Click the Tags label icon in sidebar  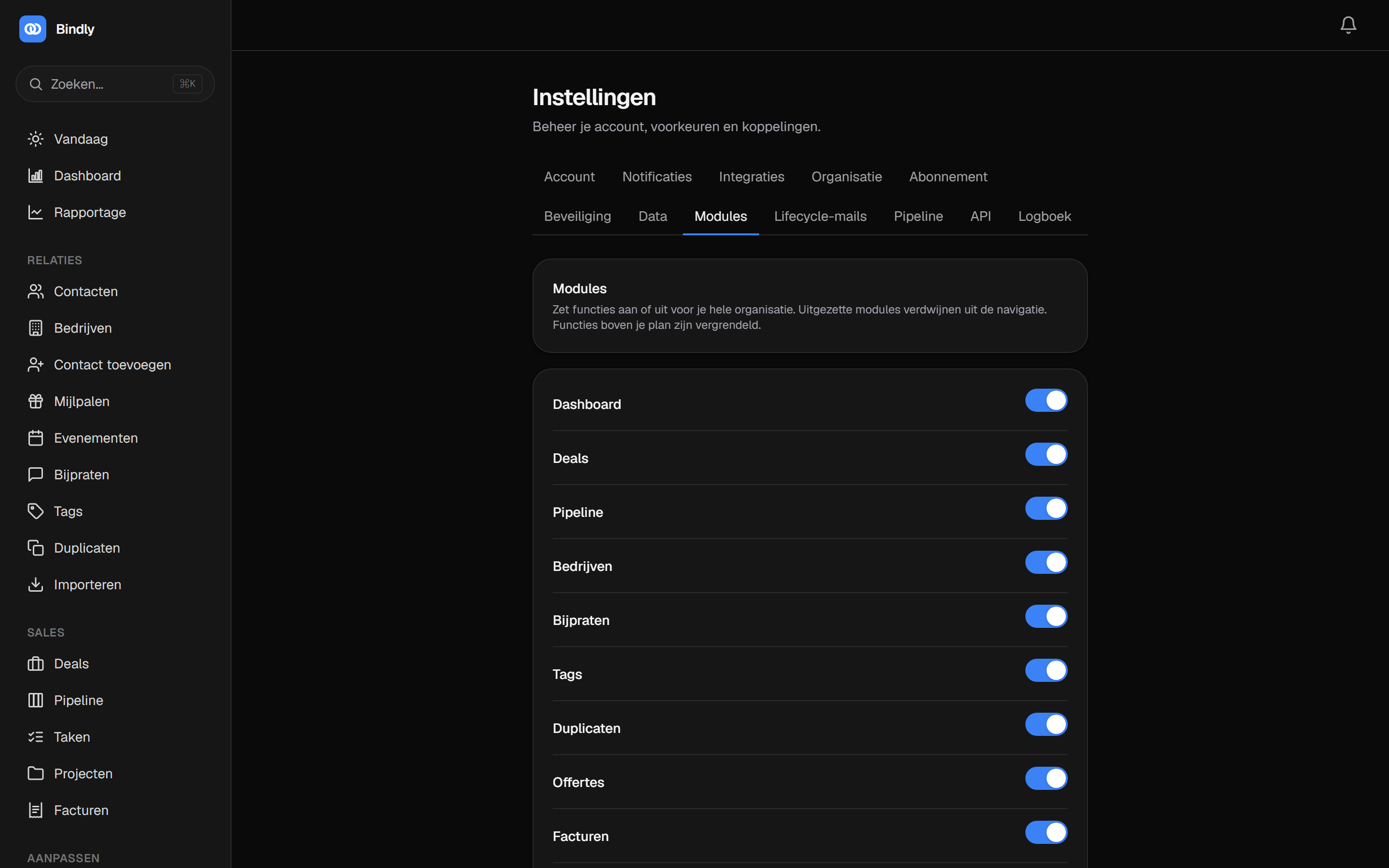tap(36, 511)
